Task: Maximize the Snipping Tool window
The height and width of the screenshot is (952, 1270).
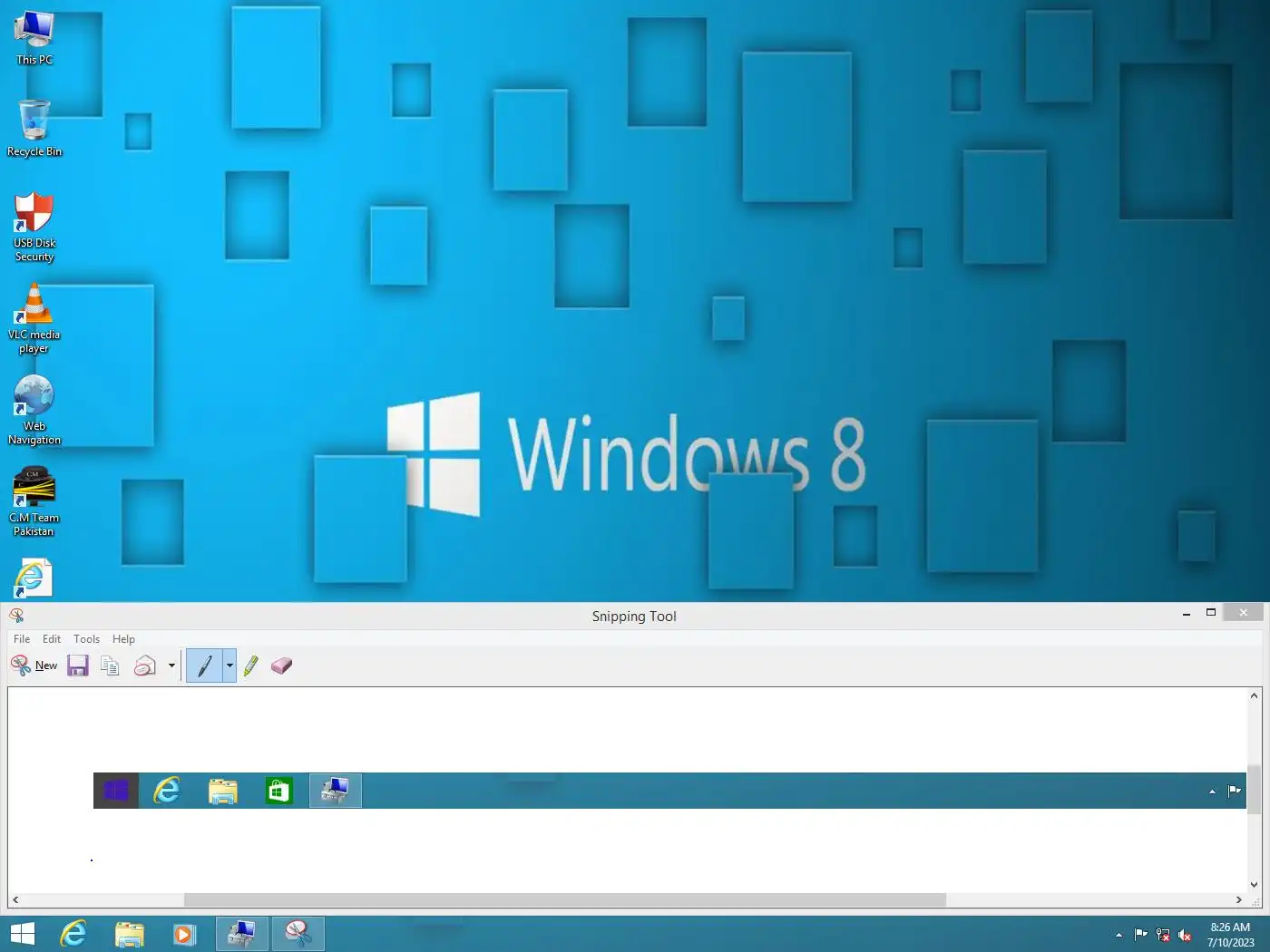Action: [x=1211, y=613]
